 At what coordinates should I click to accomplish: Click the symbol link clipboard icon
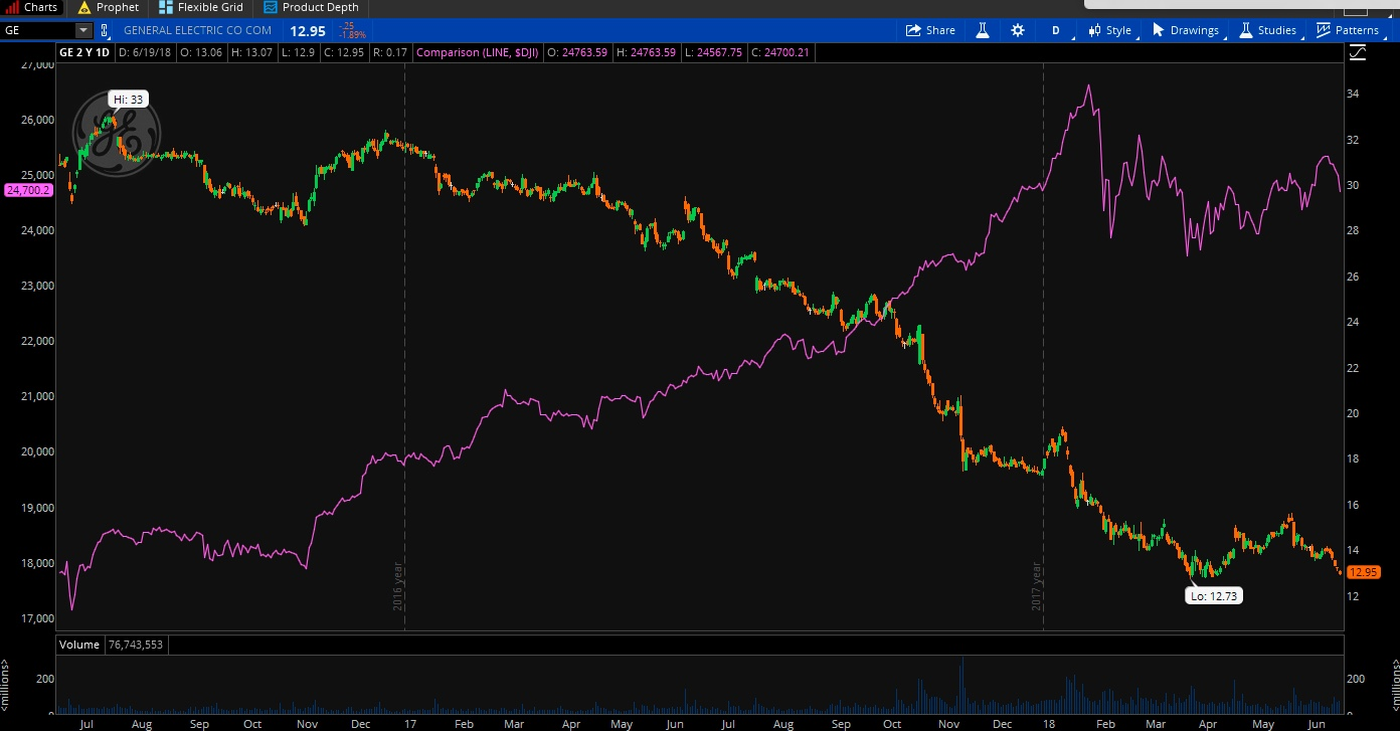tap(105, 30)
